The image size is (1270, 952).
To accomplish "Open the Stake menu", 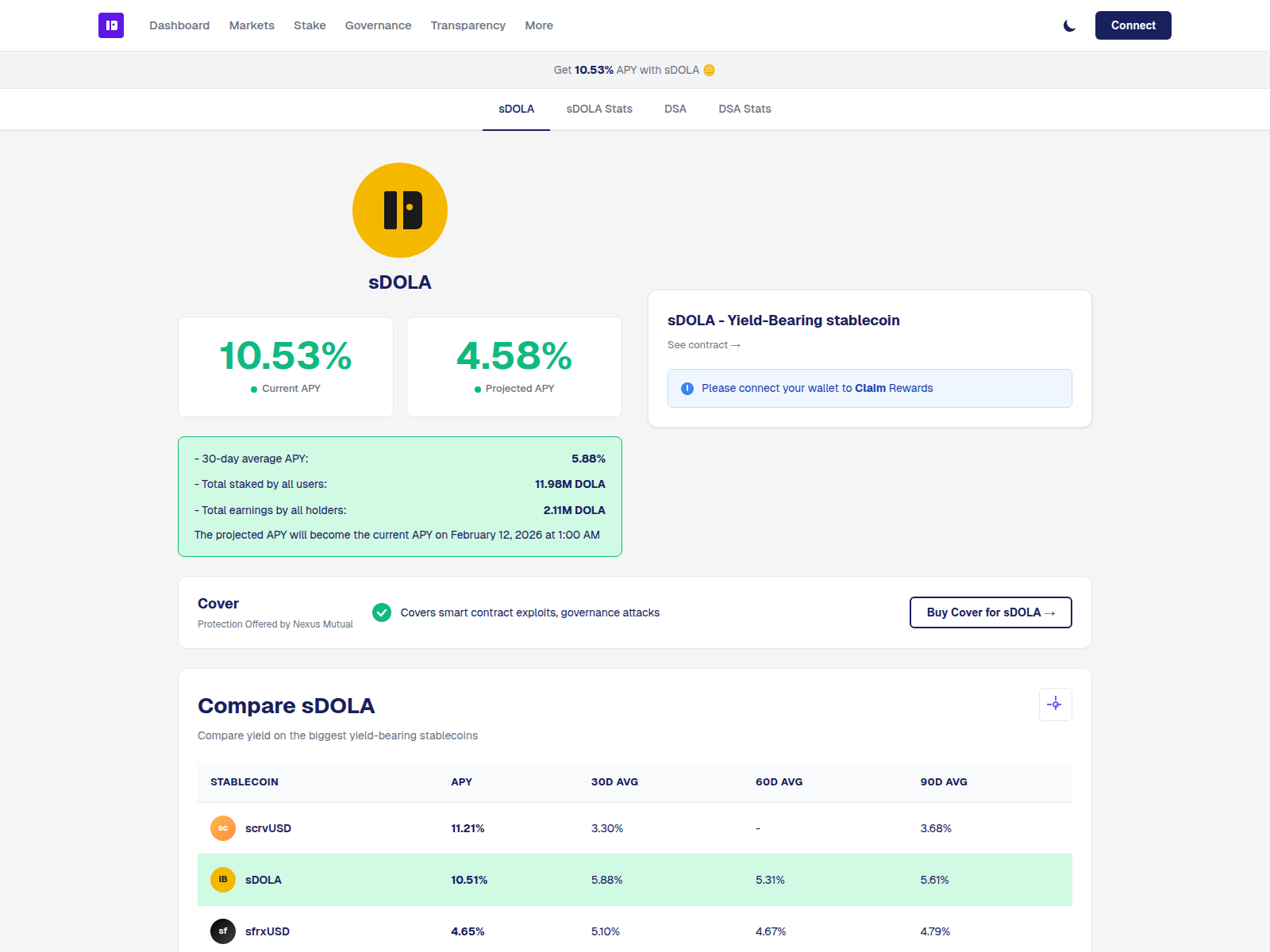I will pyautogui.click(x=310, y=25).
